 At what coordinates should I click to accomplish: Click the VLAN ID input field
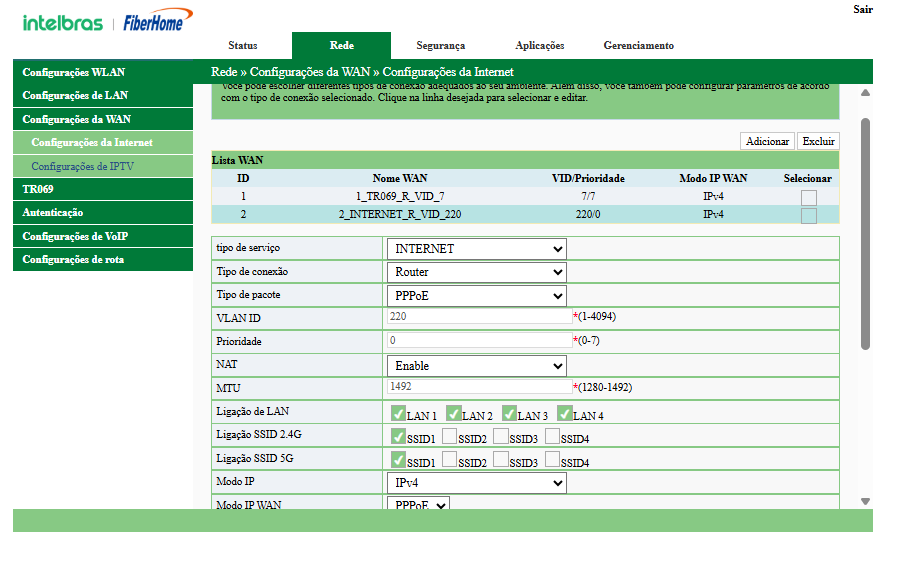tap(480, 316)
